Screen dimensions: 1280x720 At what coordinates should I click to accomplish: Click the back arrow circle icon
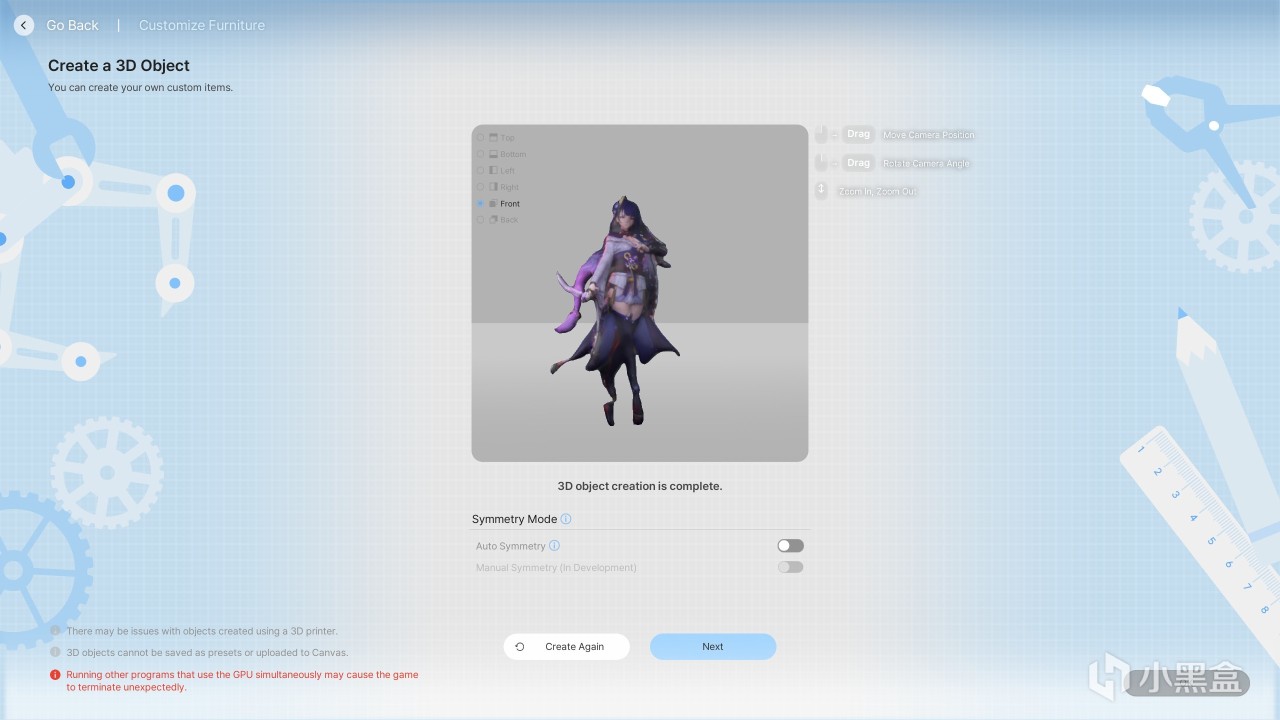24,25
